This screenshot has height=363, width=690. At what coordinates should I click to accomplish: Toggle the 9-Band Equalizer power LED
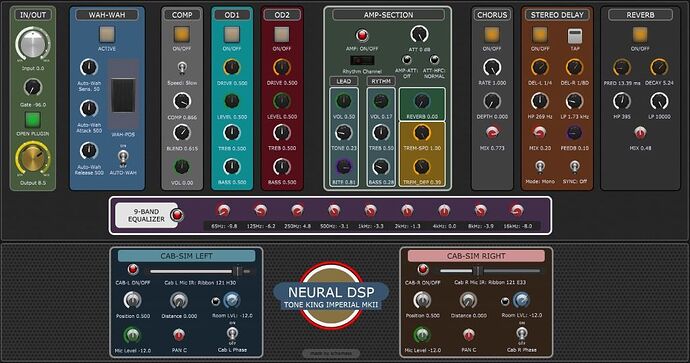(x=177, y=215)
